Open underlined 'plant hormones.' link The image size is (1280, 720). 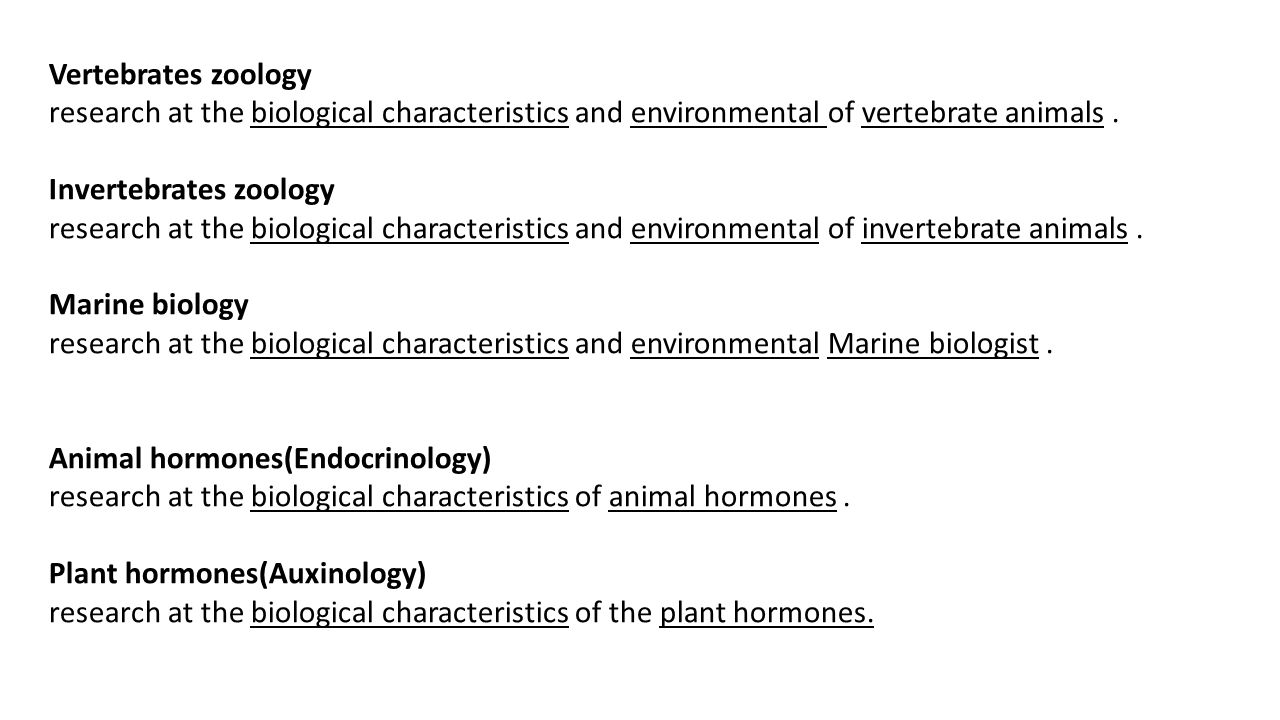click(767, 612)
